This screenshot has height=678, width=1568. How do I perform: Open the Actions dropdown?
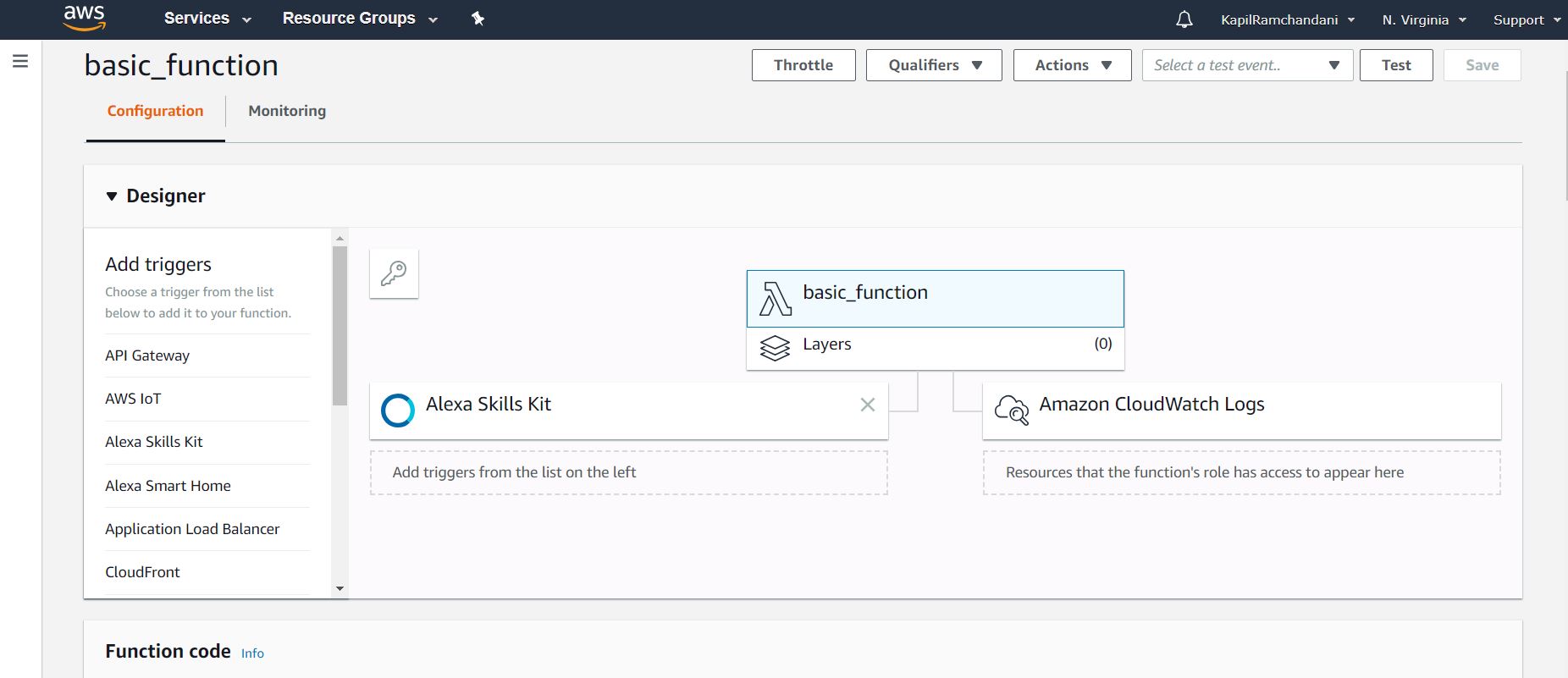pyautogui.click(x=1072, y=65)
